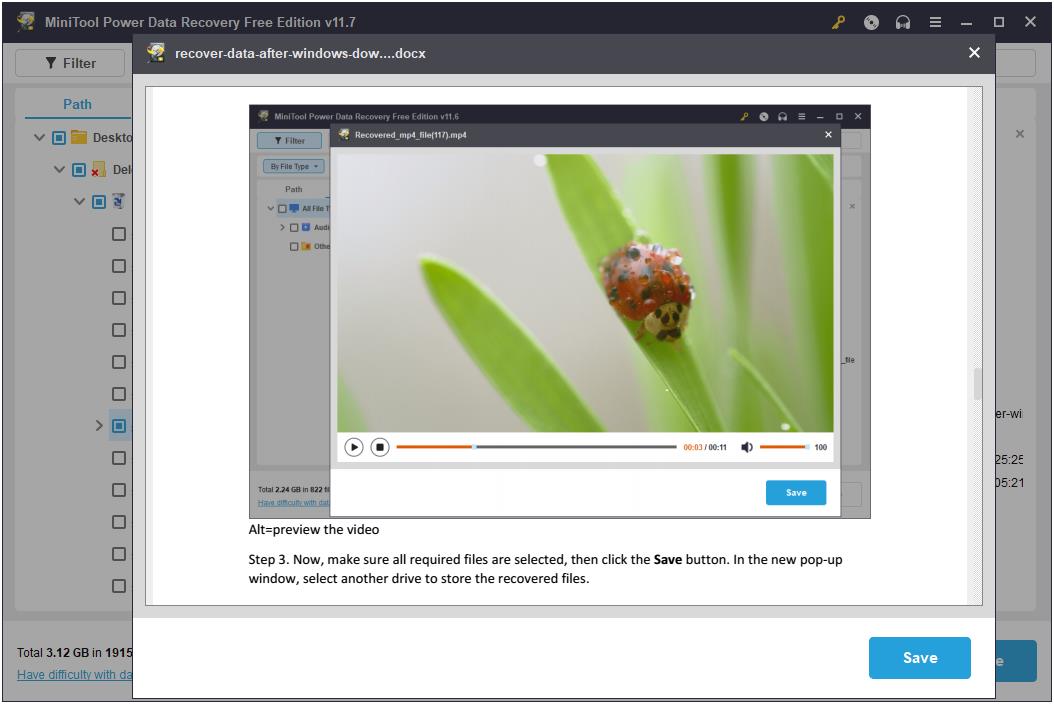Image resolution: width=1054 pixels, height=705 pixels.
Task: Open the 'By File Type' dropdown in the embedded screenshot
Action: (294, 166)
